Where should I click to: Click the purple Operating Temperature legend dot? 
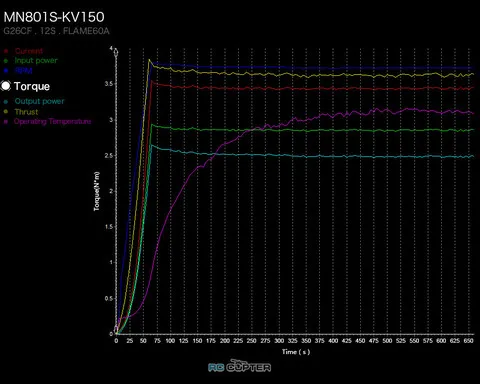tap(6, 122)
